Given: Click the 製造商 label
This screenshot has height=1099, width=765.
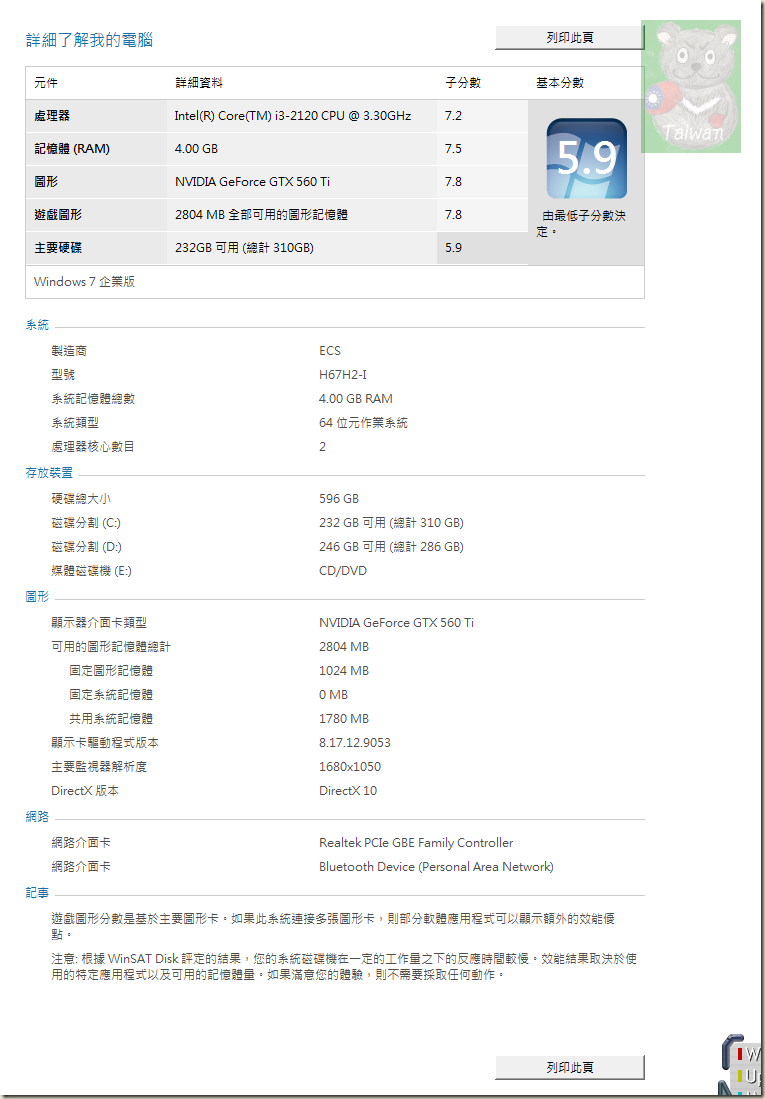Looking at the screenshot, I should pyautogui.click(x=69, y=351).
